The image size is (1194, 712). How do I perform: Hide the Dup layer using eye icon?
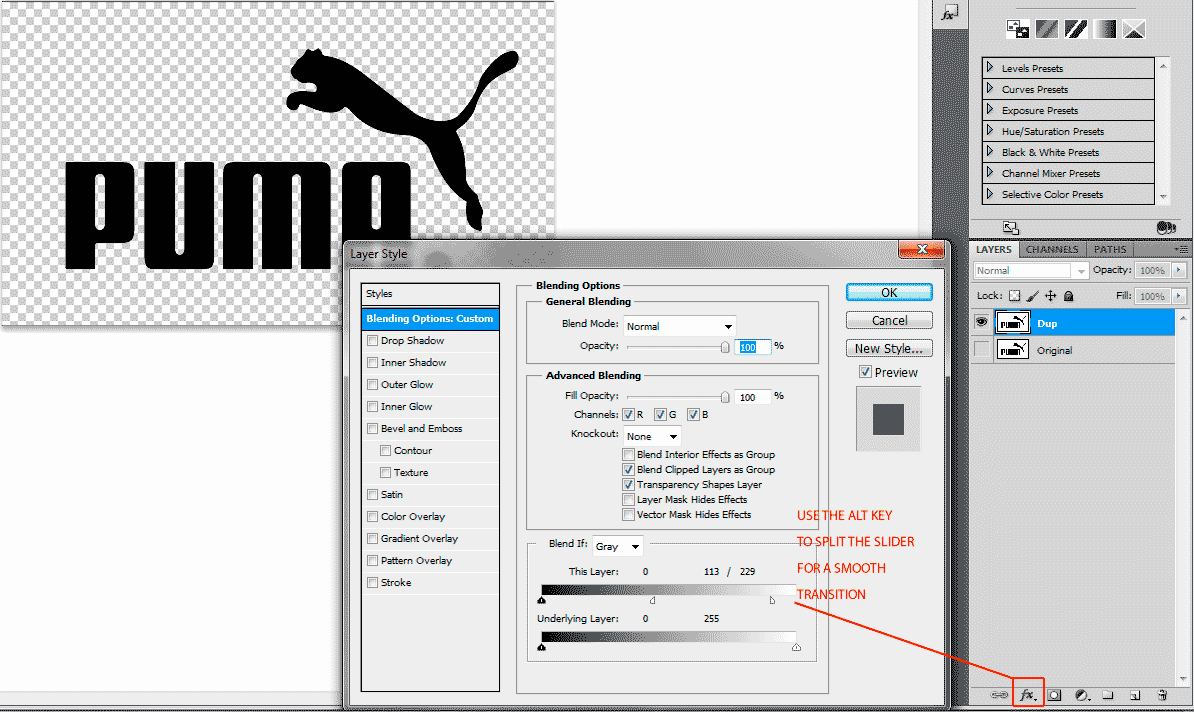click(x=982, y=322)
